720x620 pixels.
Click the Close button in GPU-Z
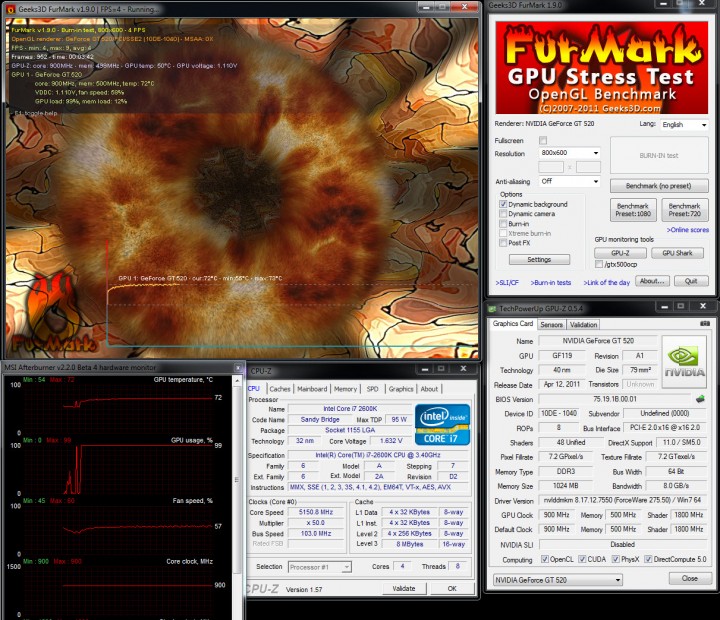point(690,578)
